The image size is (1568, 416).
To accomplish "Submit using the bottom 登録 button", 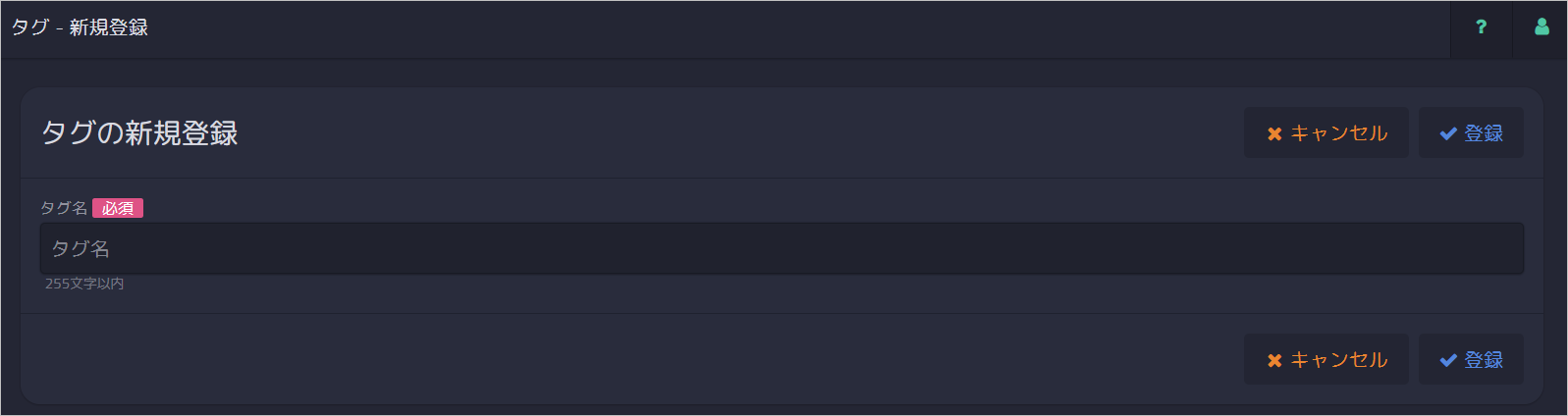I will click(1471, 359).
